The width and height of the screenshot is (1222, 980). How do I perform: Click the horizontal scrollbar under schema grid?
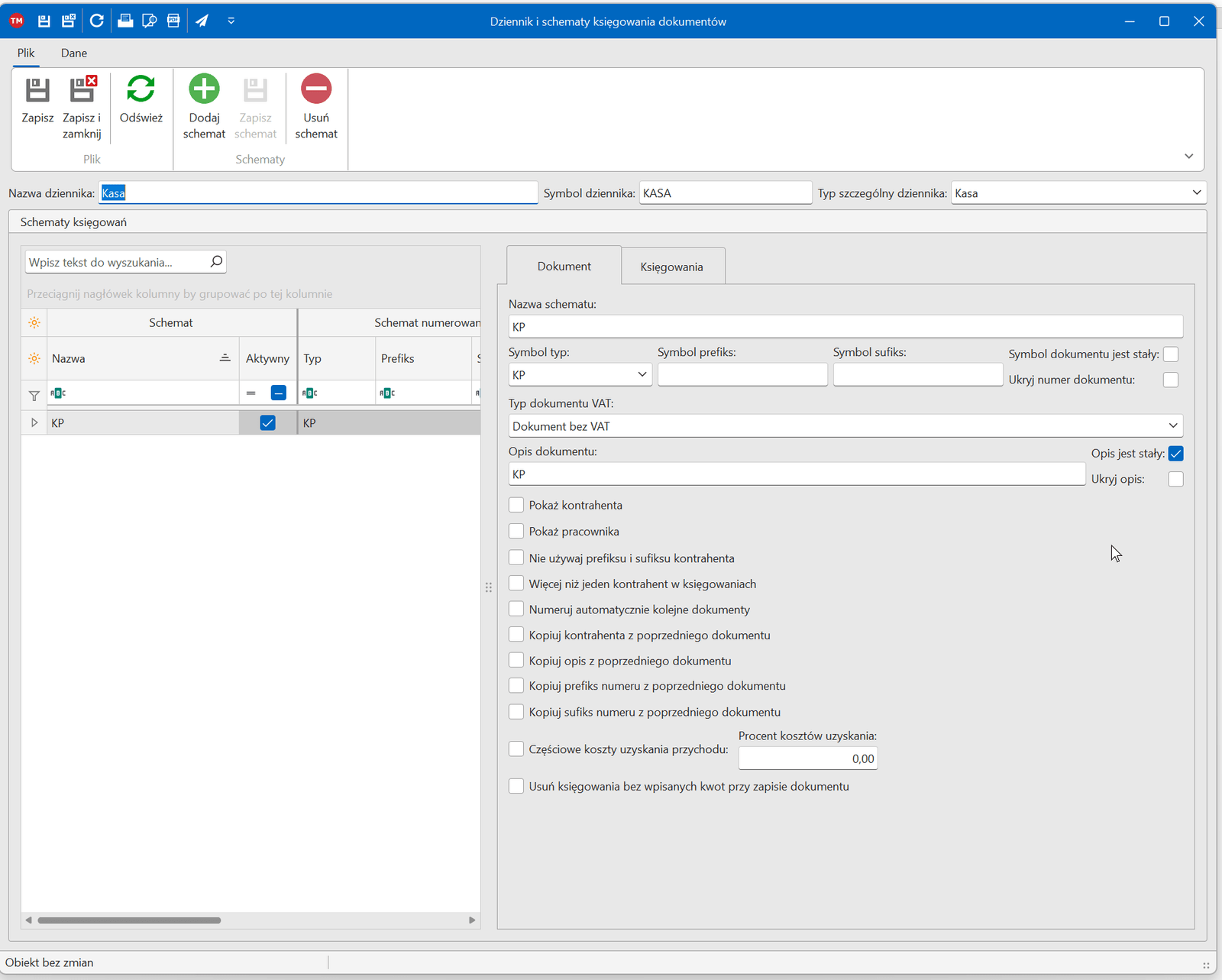[x=130, y=920]
